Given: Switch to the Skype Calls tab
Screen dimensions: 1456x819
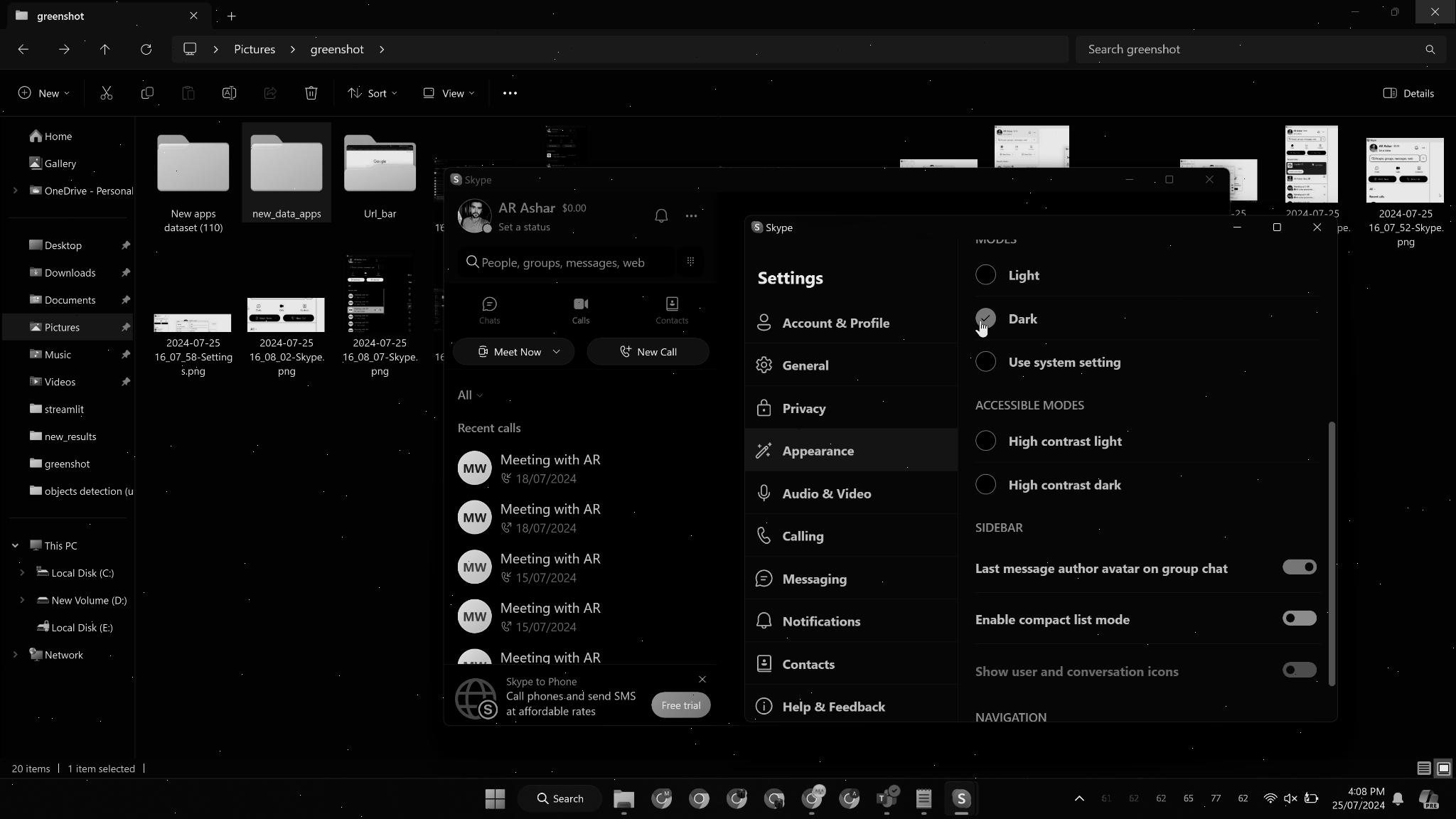Looking at the screenshot, I should pos(581,311).
